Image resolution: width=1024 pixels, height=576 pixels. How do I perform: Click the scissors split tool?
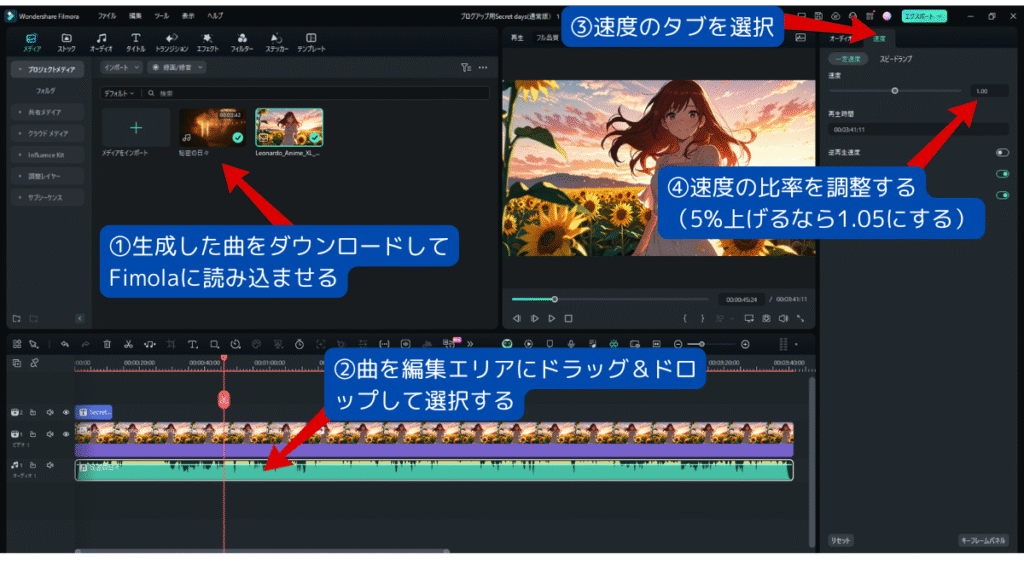point(129,344)
